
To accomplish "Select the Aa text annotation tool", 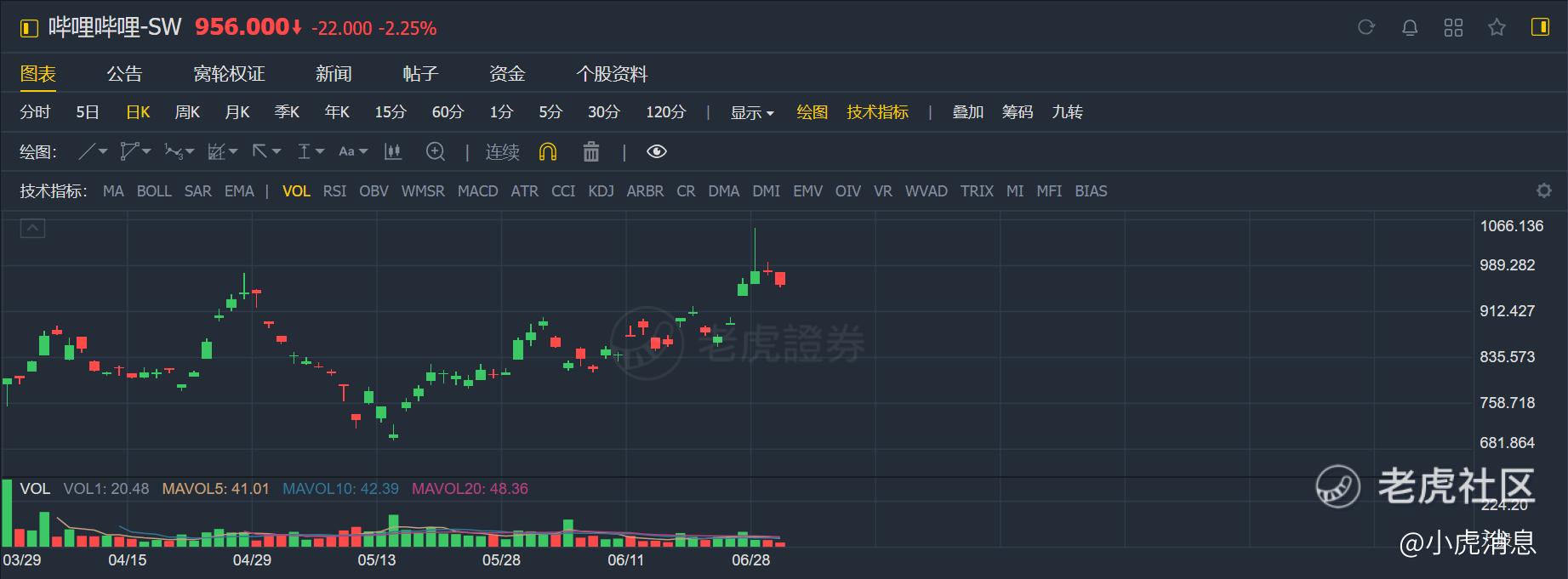I will pyautogui.click(x=346, y=152).
